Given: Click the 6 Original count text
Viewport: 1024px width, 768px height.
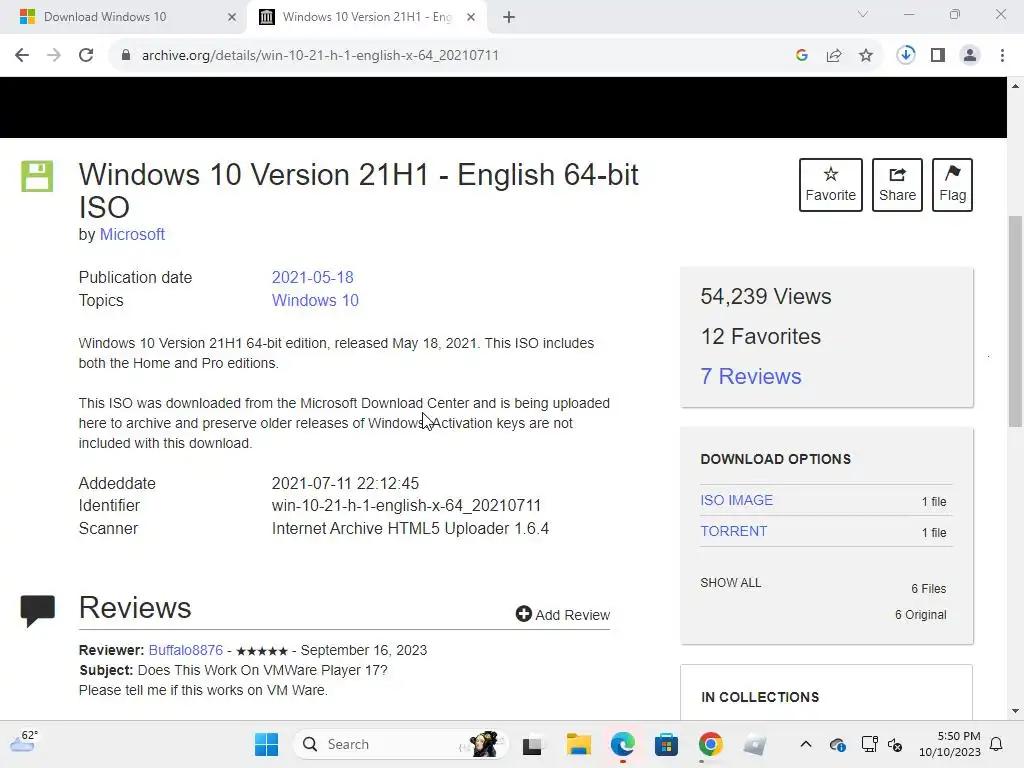Looking at the screenshot, I should point(920,615).
